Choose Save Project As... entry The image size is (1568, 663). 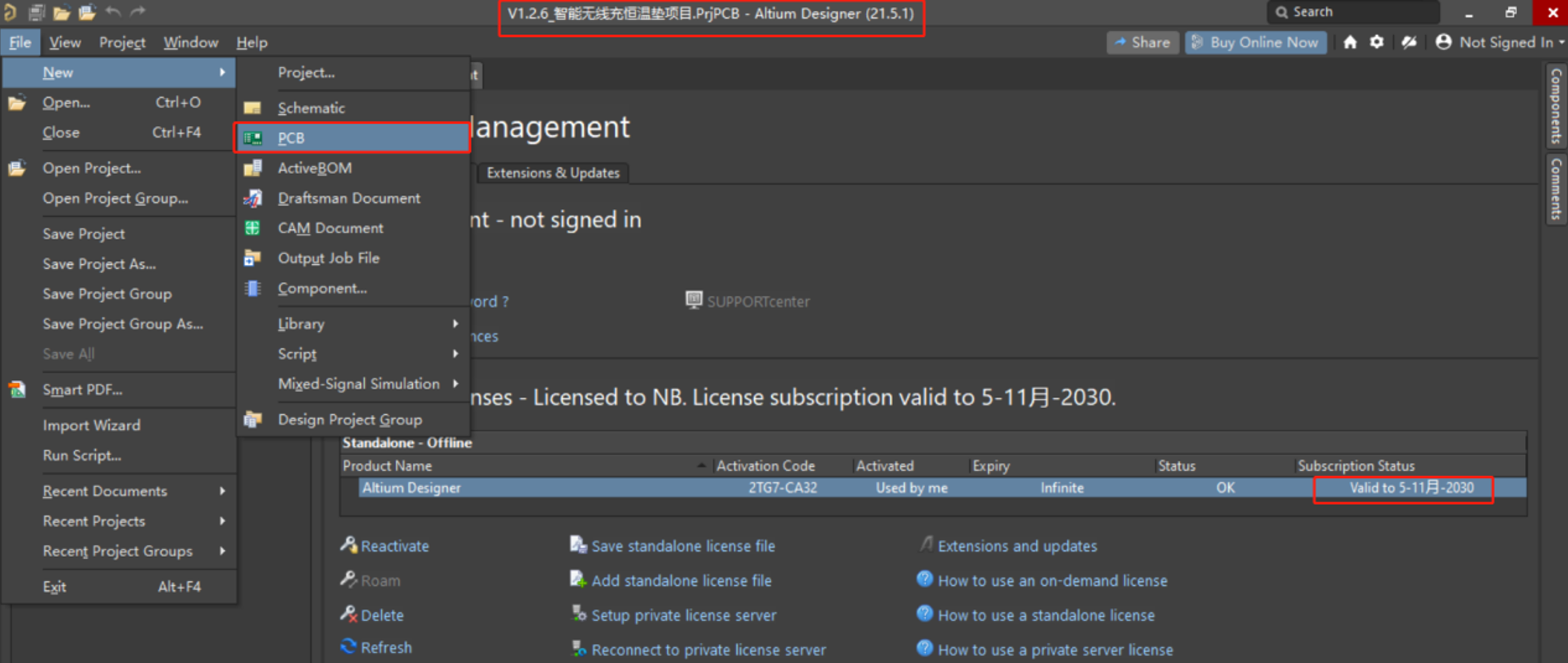point(99,264)
